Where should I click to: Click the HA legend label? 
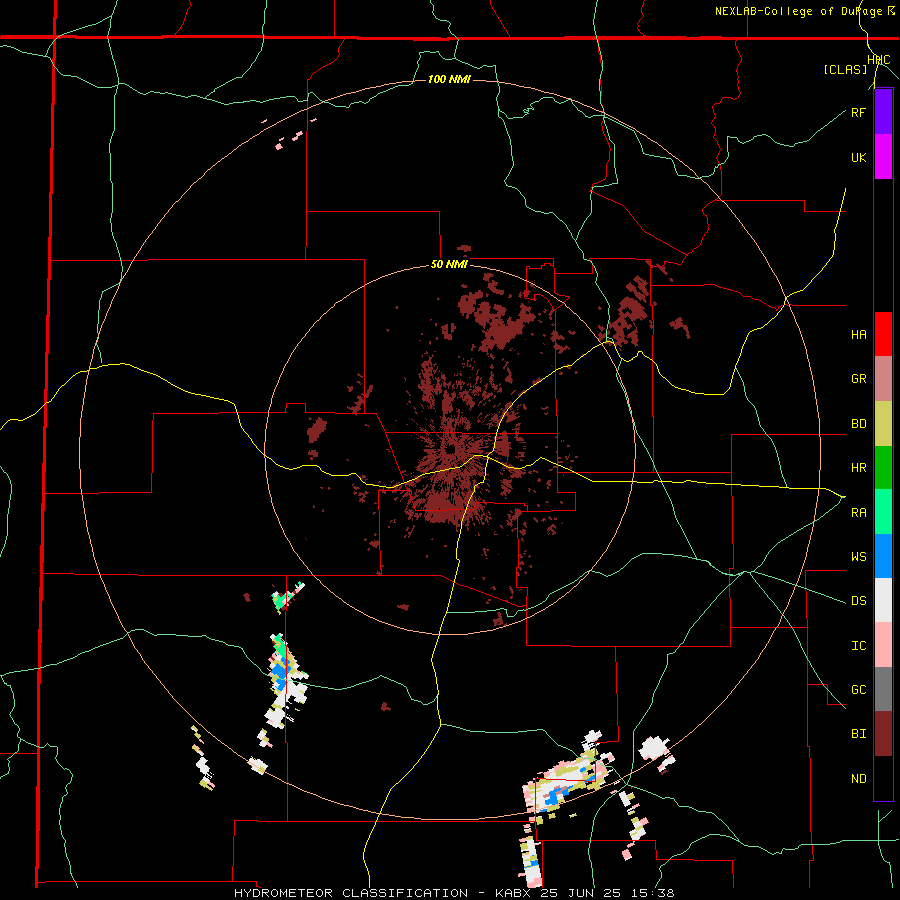point(859,335)
